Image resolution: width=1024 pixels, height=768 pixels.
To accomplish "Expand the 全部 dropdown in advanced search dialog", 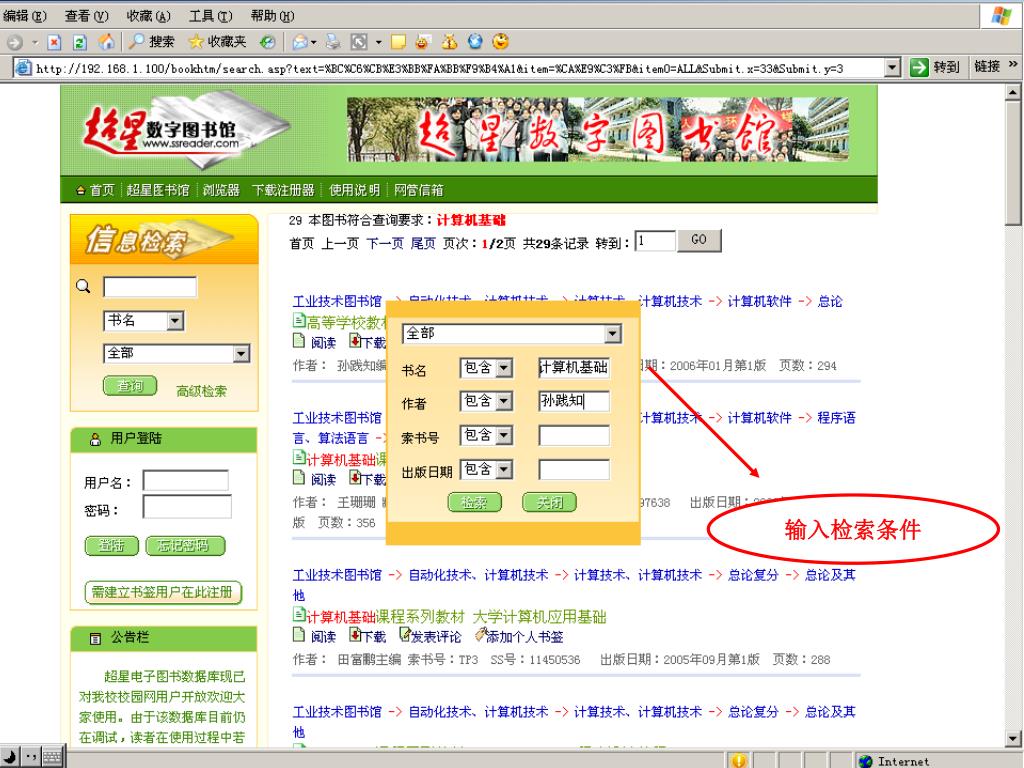I will click(x=612, y=334).
